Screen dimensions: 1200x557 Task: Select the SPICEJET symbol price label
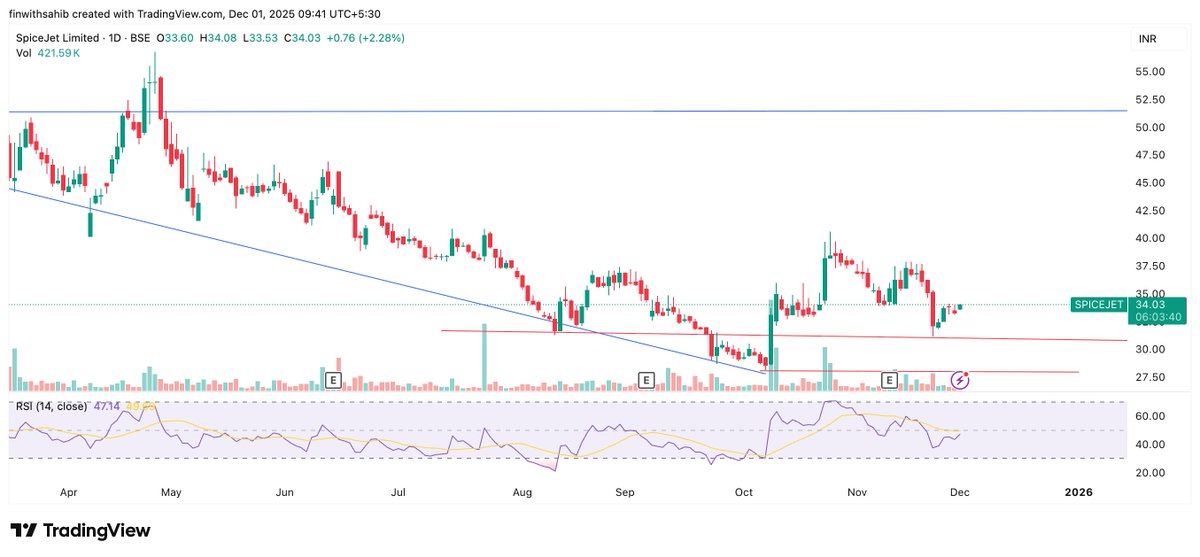tap(1098, 304)
